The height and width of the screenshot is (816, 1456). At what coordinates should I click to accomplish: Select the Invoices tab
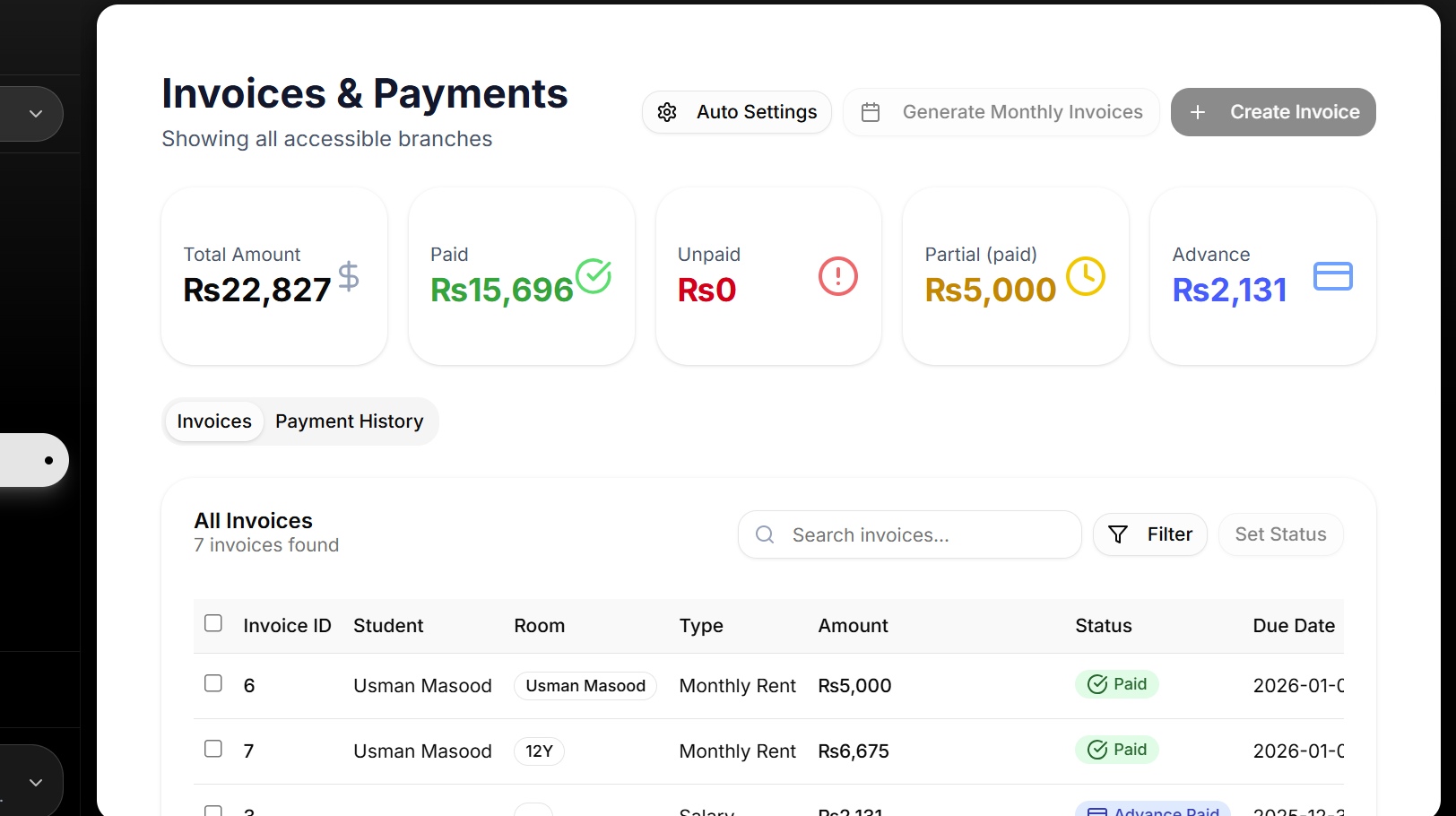213,421
